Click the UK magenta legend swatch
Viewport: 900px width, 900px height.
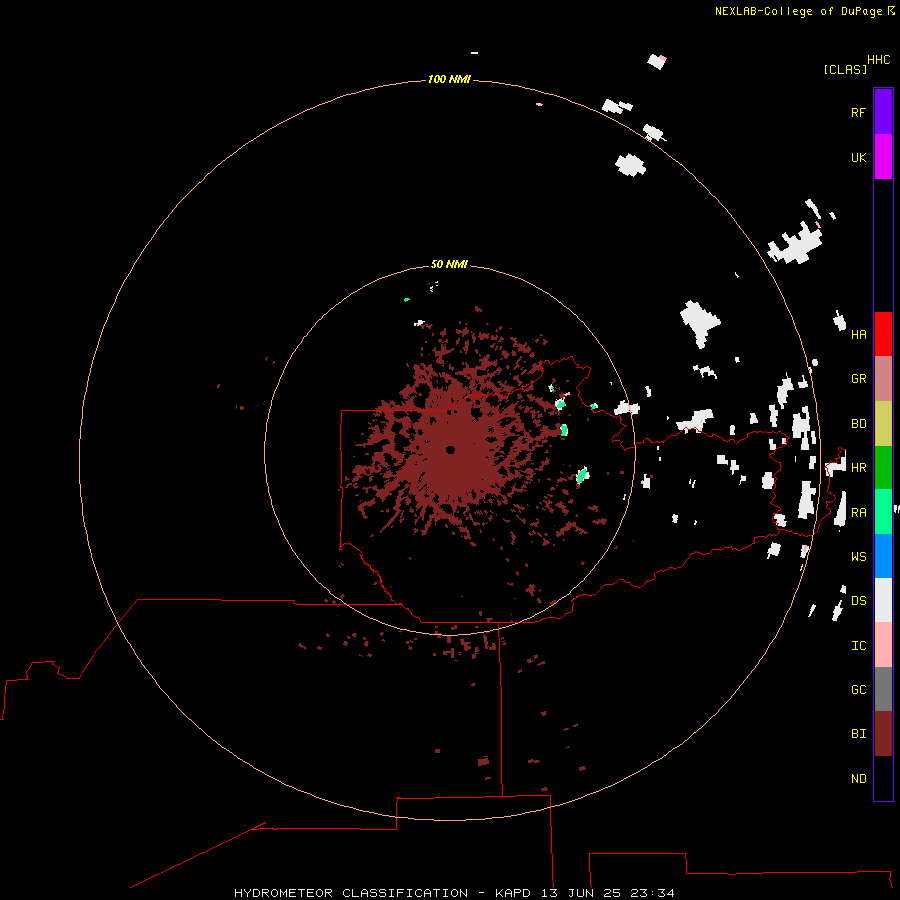click(x=883, y=157)
